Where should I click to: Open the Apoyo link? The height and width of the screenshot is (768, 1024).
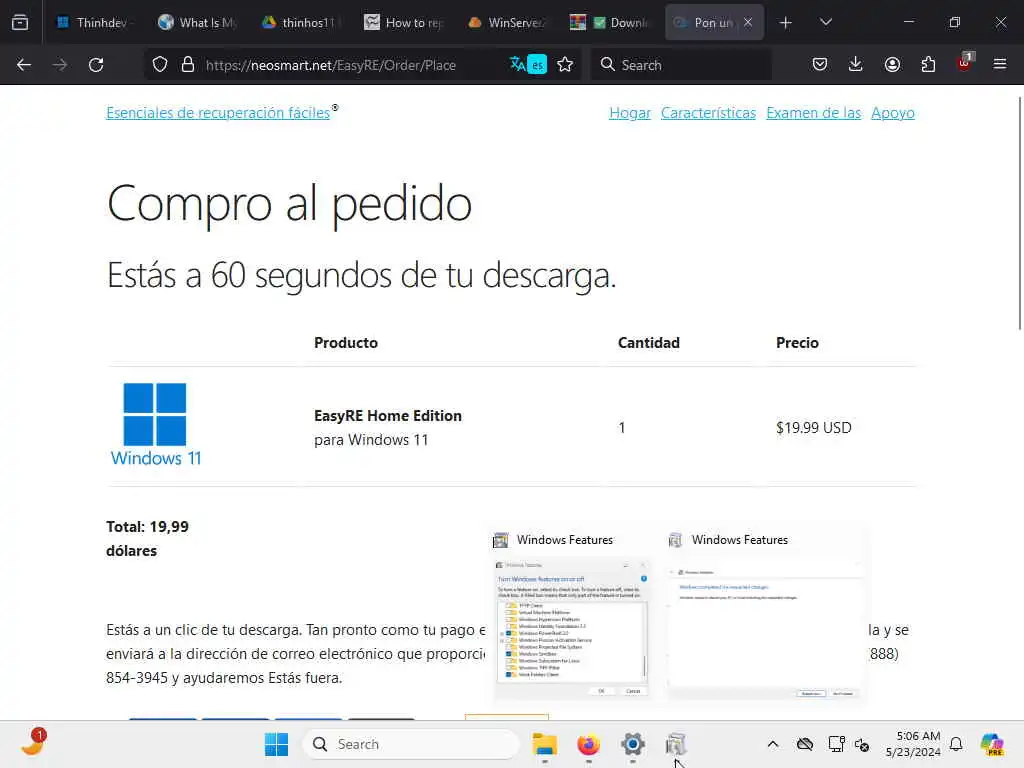coord(893,113)
